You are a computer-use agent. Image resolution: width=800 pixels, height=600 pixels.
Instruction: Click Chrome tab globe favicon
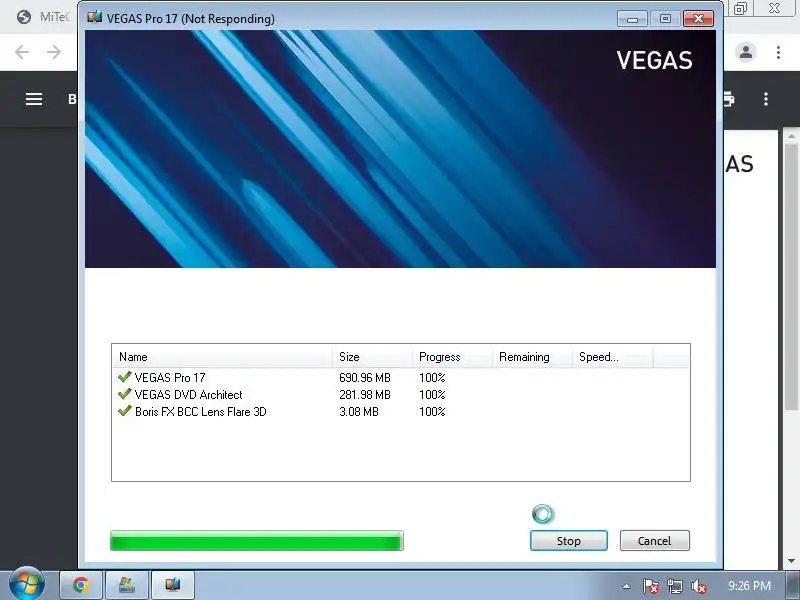(23, 17)
